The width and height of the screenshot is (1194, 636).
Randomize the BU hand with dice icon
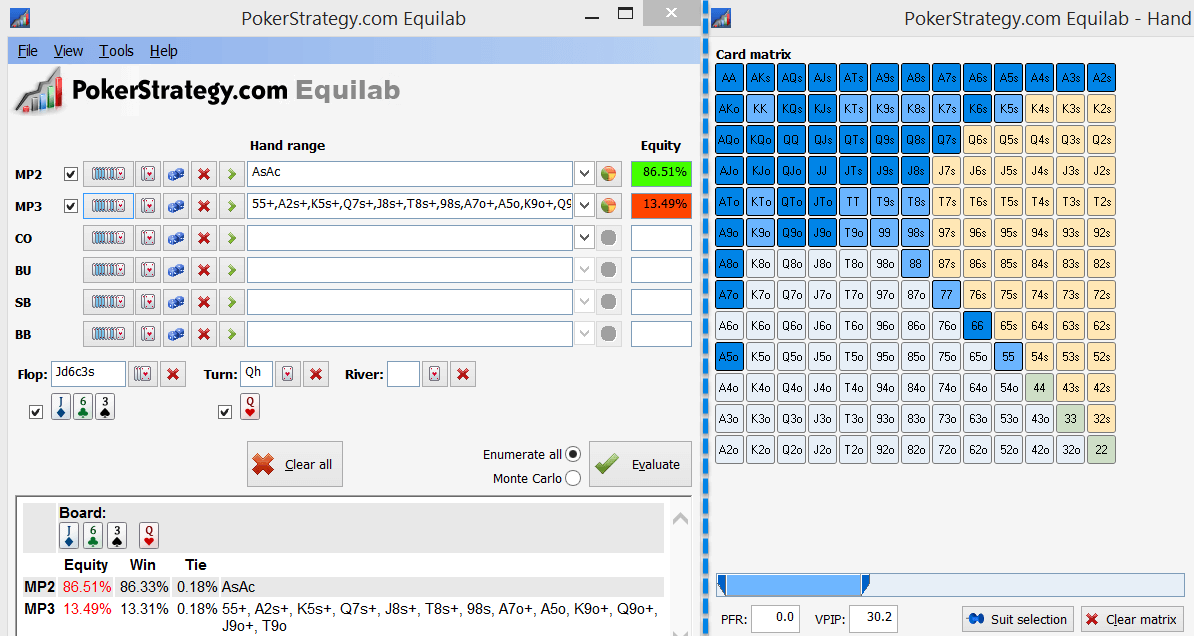[x=176, y=270]
